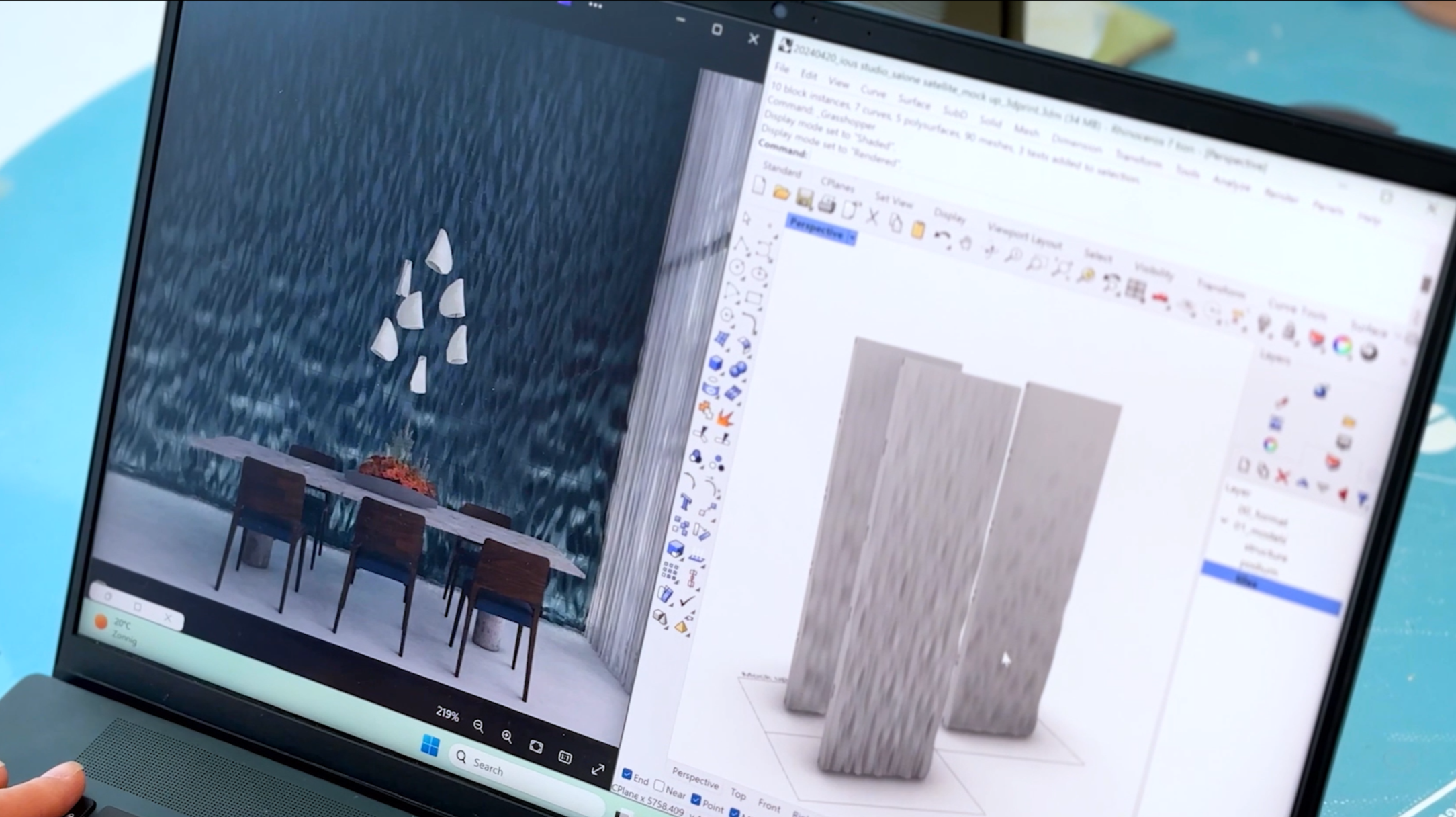Click the New document icon in Rhino toolbar

coord(759,186)
